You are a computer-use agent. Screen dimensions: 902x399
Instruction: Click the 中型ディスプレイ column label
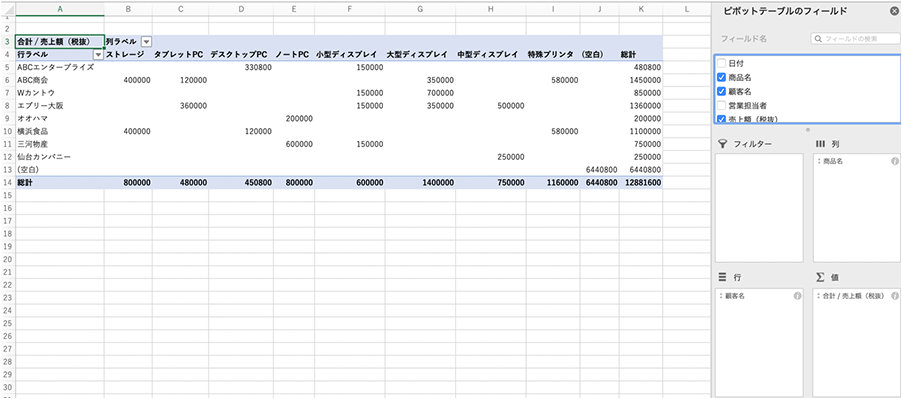pyautogui.click(x=488, y=55)
